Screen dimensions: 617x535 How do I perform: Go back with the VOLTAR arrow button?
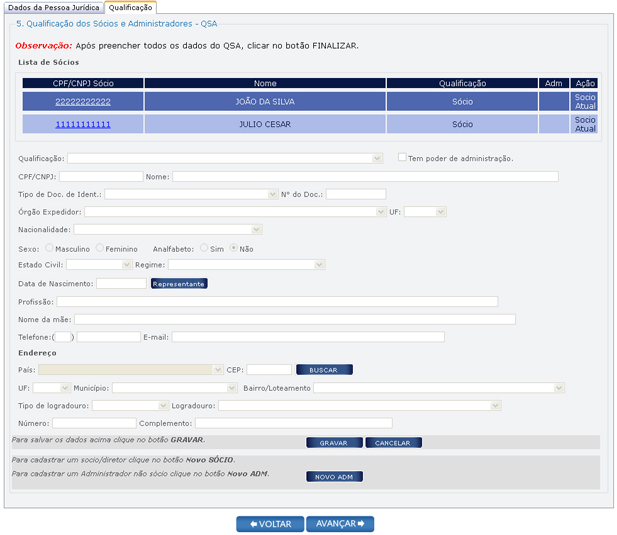pyautogui.click(x=269, y=524)
